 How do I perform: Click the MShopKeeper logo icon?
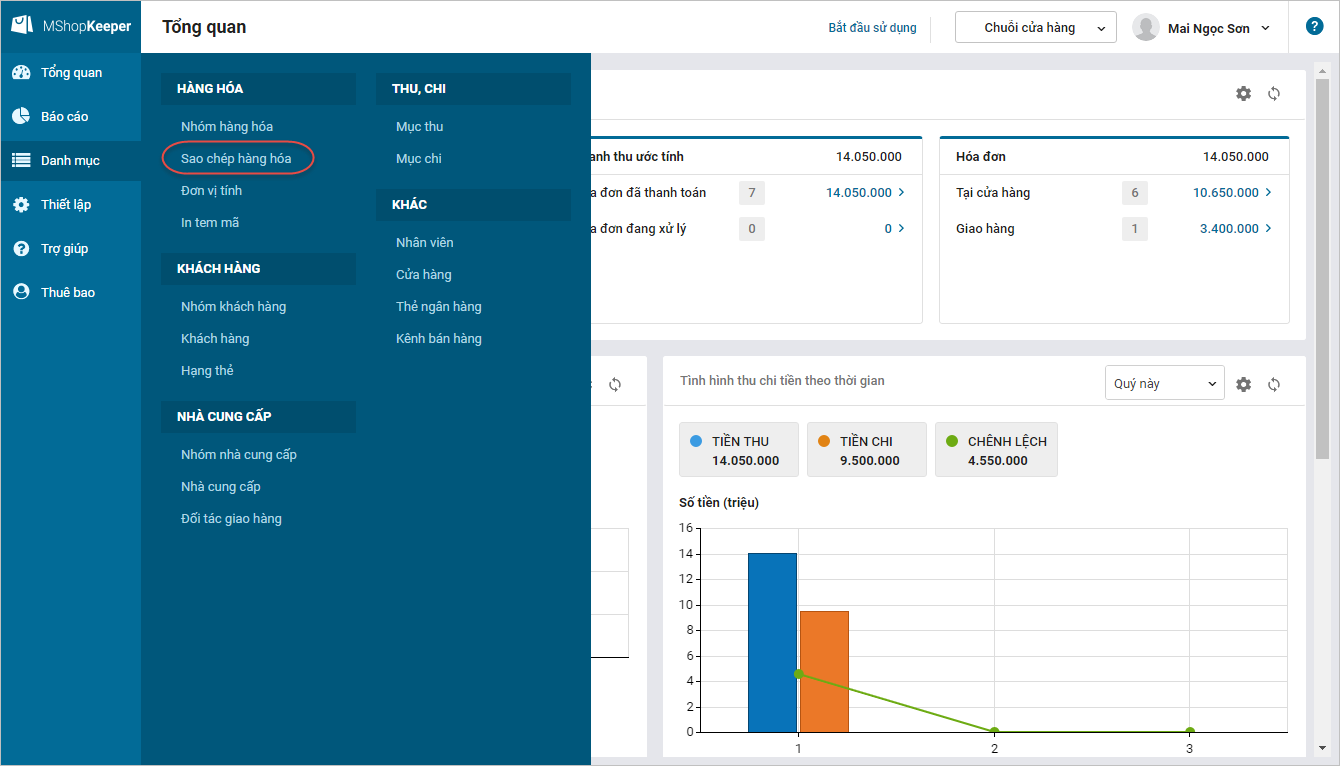[x=21, y=26]
